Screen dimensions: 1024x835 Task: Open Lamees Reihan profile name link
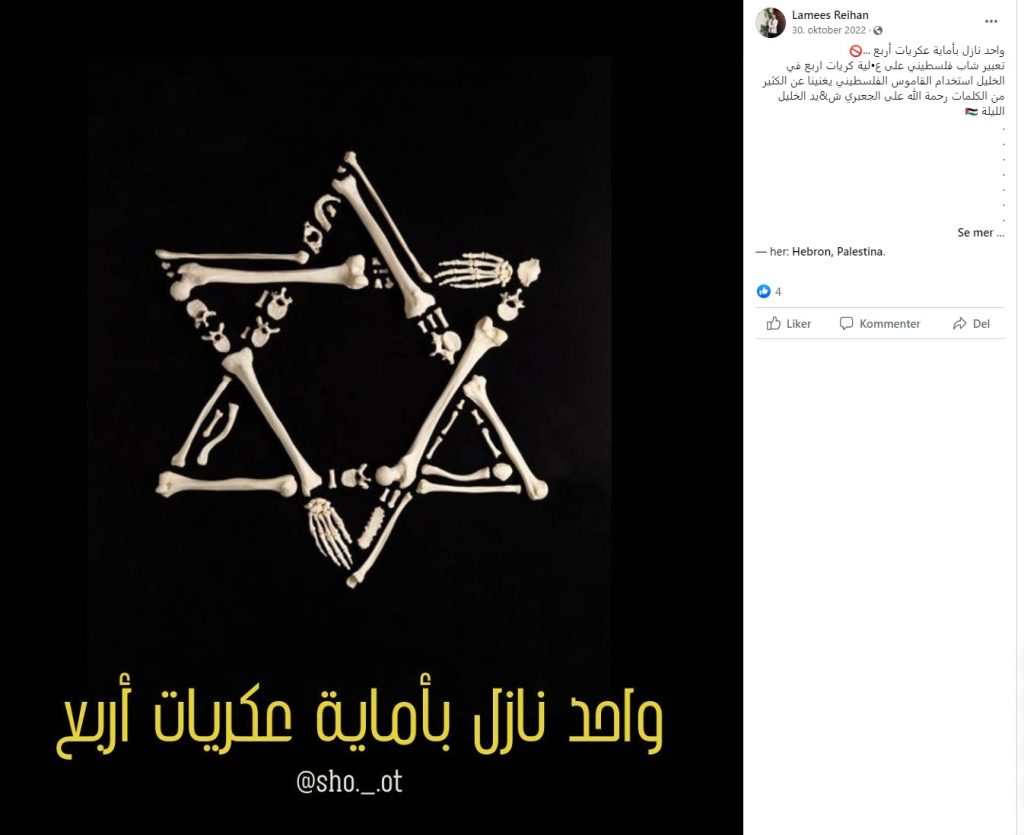pyautogui.click(x=830, y=15)
